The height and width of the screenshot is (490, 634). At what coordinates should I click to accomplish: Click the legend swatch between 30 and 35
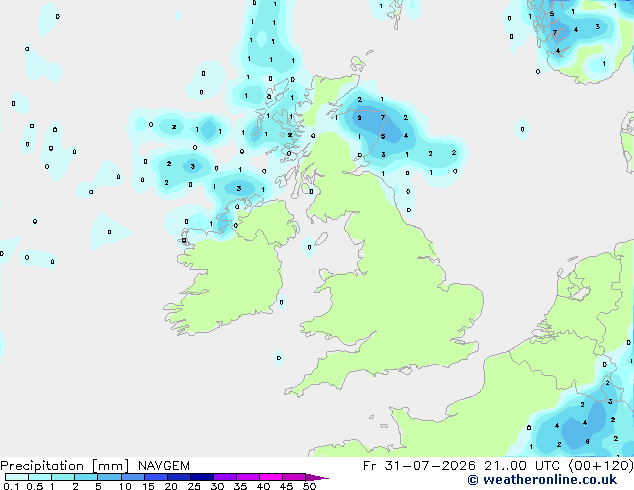pos(224,477)
